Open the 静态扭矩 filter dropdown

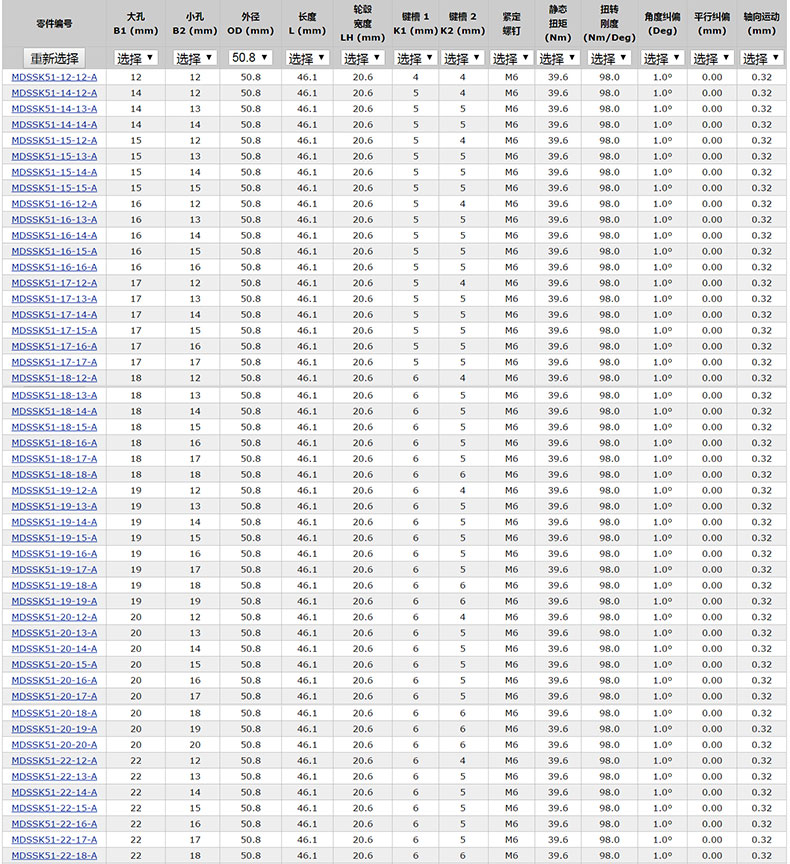pyautogui.click(x=557, y=59)
